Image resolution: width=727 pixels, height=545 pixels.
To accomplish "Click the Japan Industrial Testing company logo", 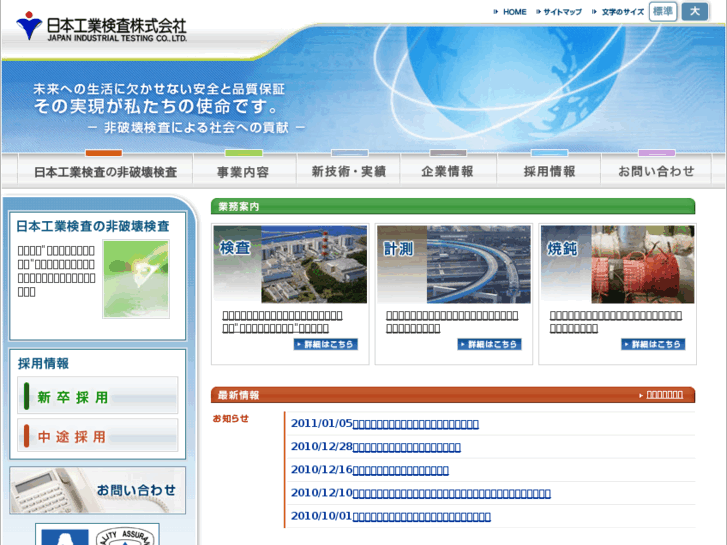I will tap(101, 27).
